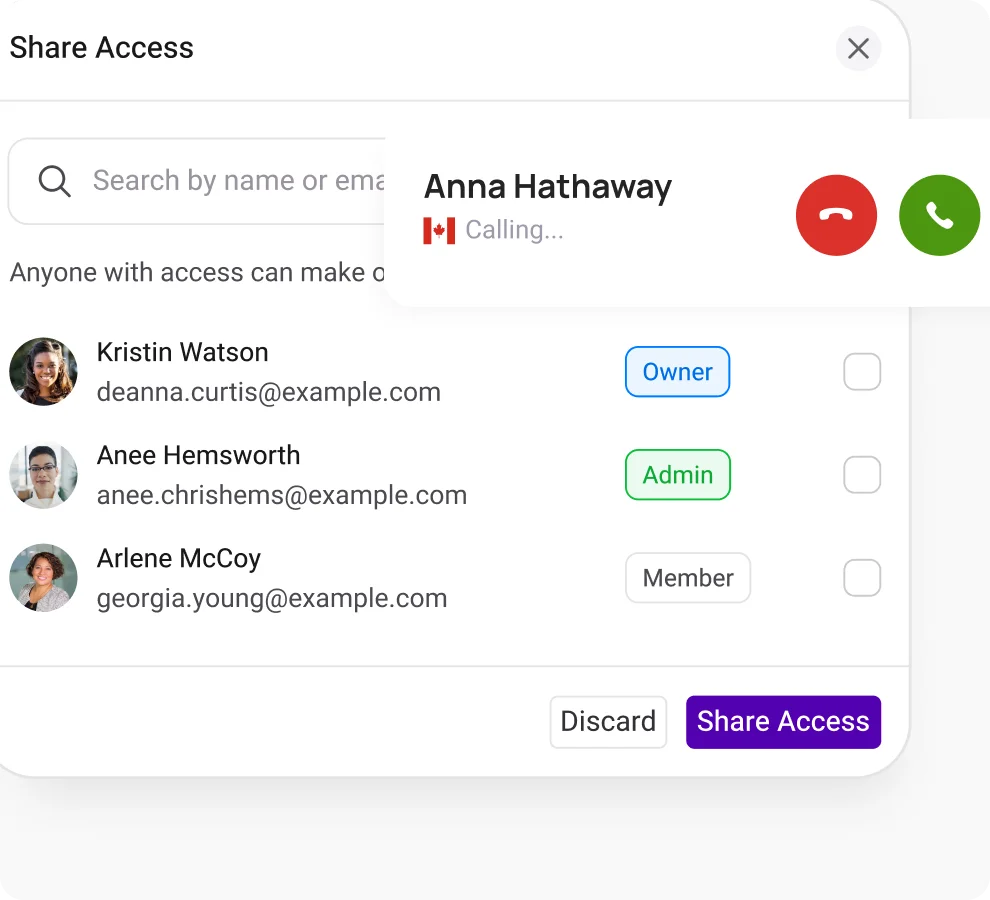
Task: Click the Share Access dialog title
Action: click(102, 48)
